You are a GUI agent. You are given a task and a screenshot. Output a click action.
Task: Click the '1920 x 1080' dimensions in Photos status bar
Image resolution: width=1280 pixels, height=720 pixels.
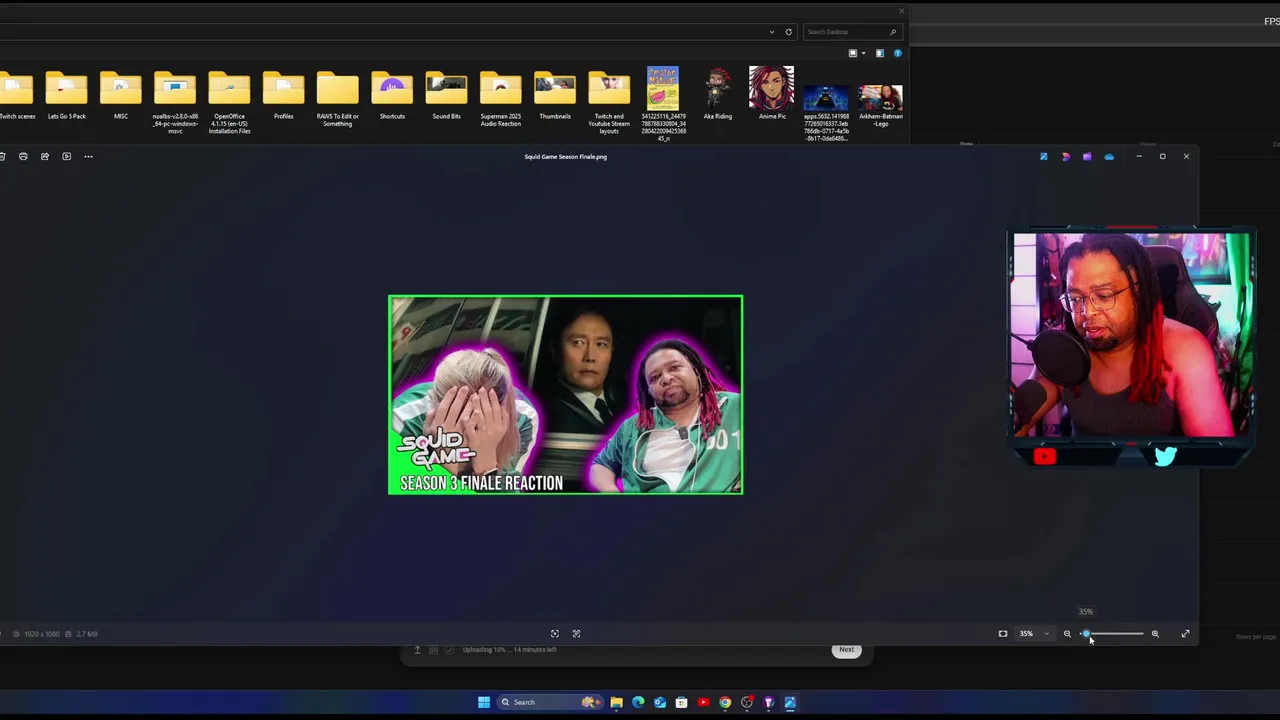point(41,634)
